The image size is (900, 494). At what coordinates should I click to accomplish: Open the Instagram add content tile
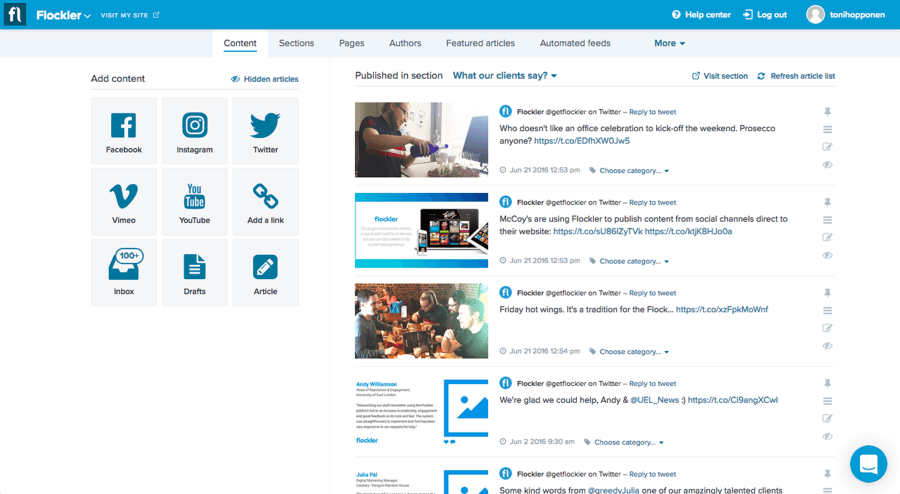pyautogui.click(x=195, y=131)
